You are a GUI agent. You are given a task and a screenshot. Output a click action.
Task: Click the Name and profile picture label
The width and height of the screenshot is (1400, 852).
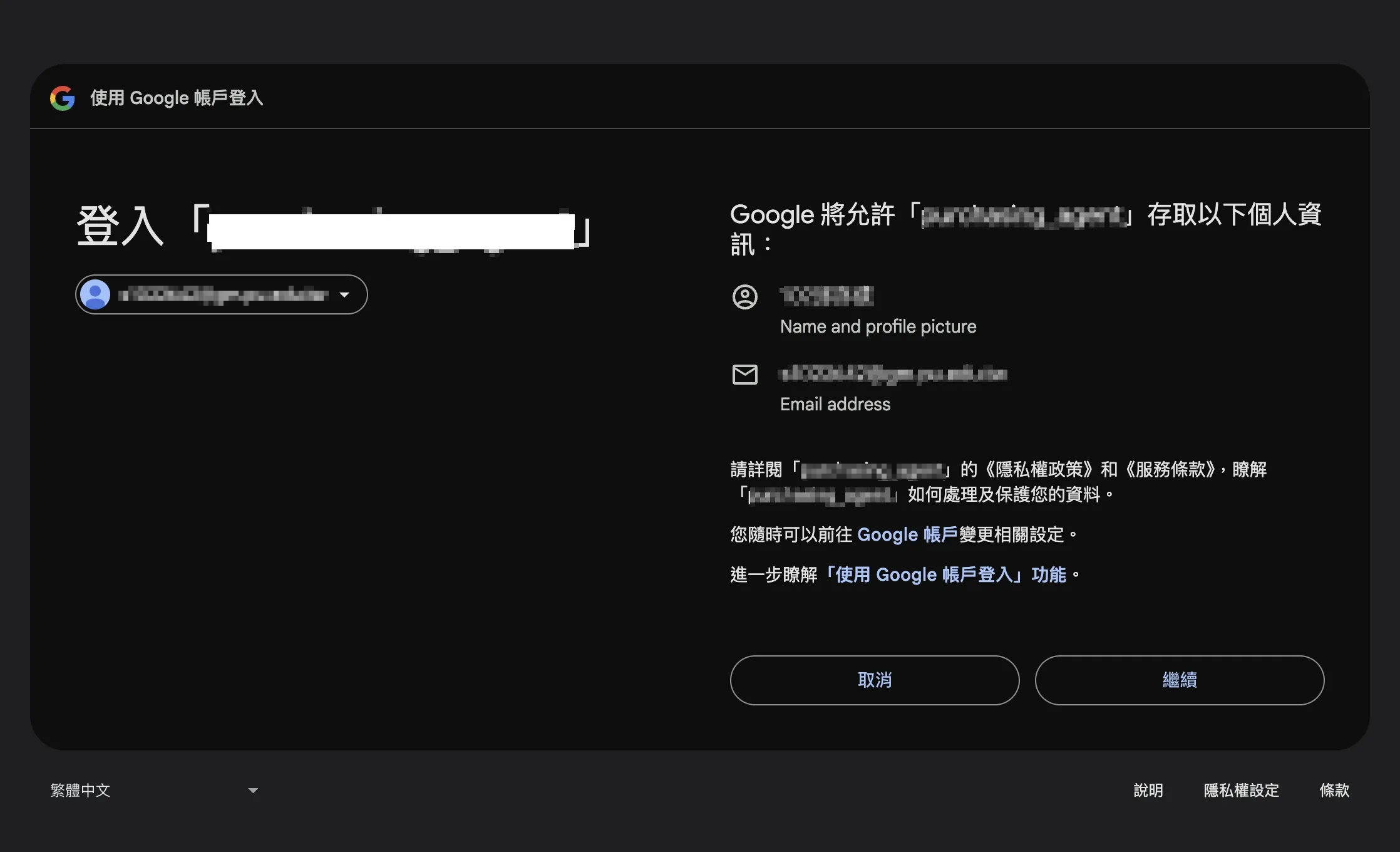pyautogui.click(x=878, y=326)
